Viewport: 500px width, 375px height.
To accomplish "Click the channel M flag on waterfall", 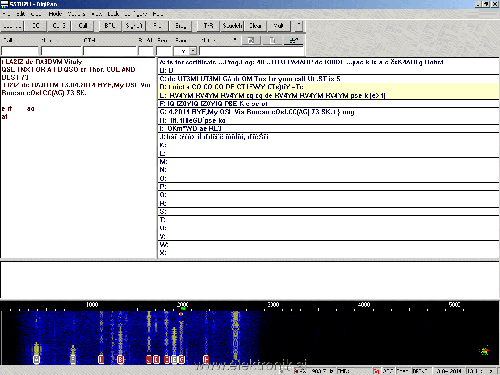I will tap(37, 359).
